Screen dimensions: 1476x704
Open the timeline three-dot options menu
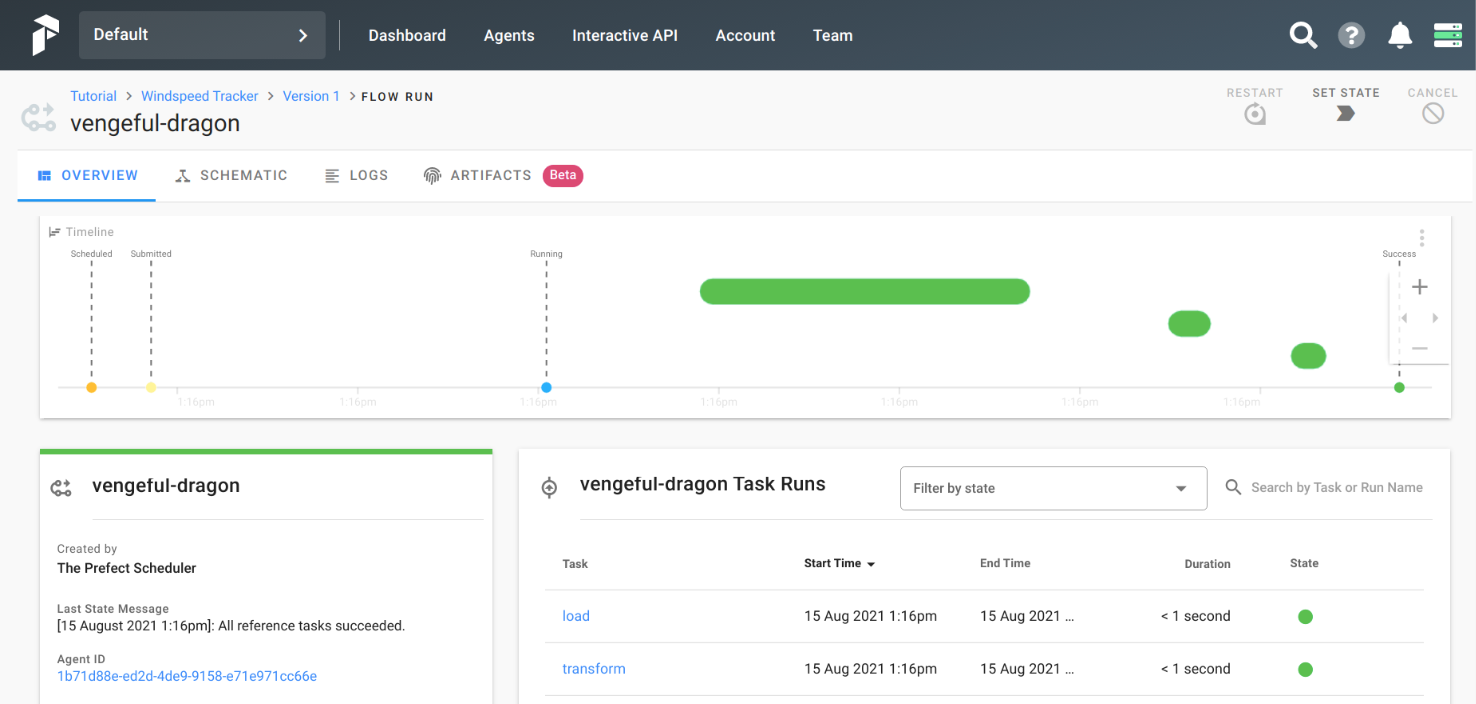tap(1421, 238)
